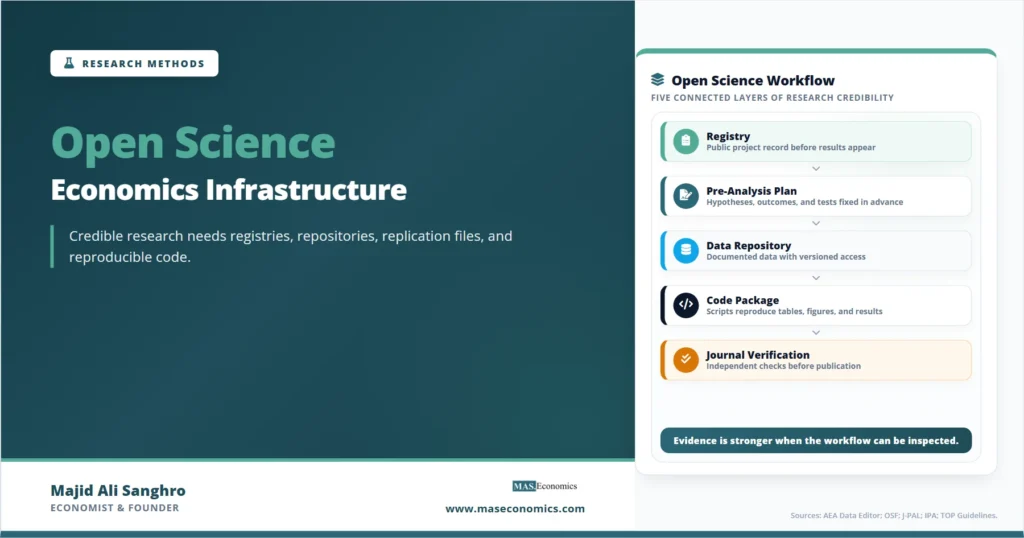1024x538 pixels.
Task: Select the Research Methods badge
Action: pyautogui.click(x=135, y=63)
